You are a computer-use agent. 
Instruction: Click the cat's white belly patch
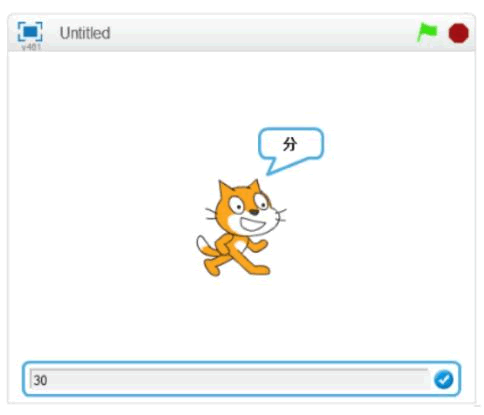pos(240,246)
